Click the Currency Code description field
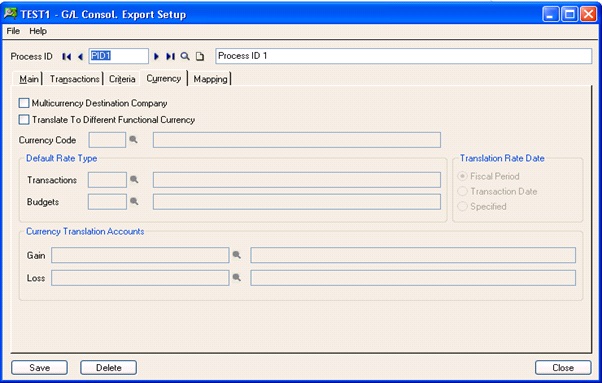This screenshot has width=602, height=383. click(297, 140)
